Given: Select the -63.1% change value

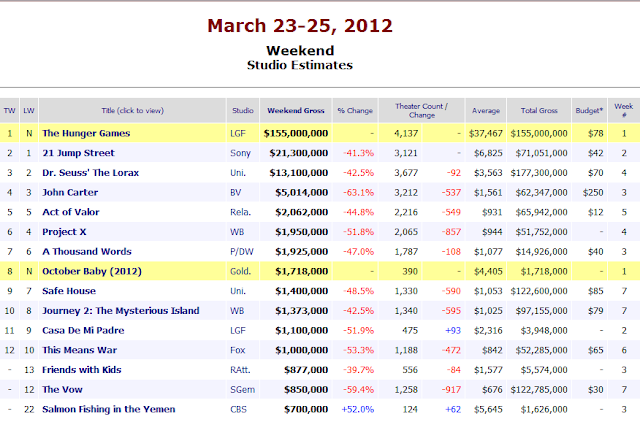Looking at the screenshot, I should (358, 192).
